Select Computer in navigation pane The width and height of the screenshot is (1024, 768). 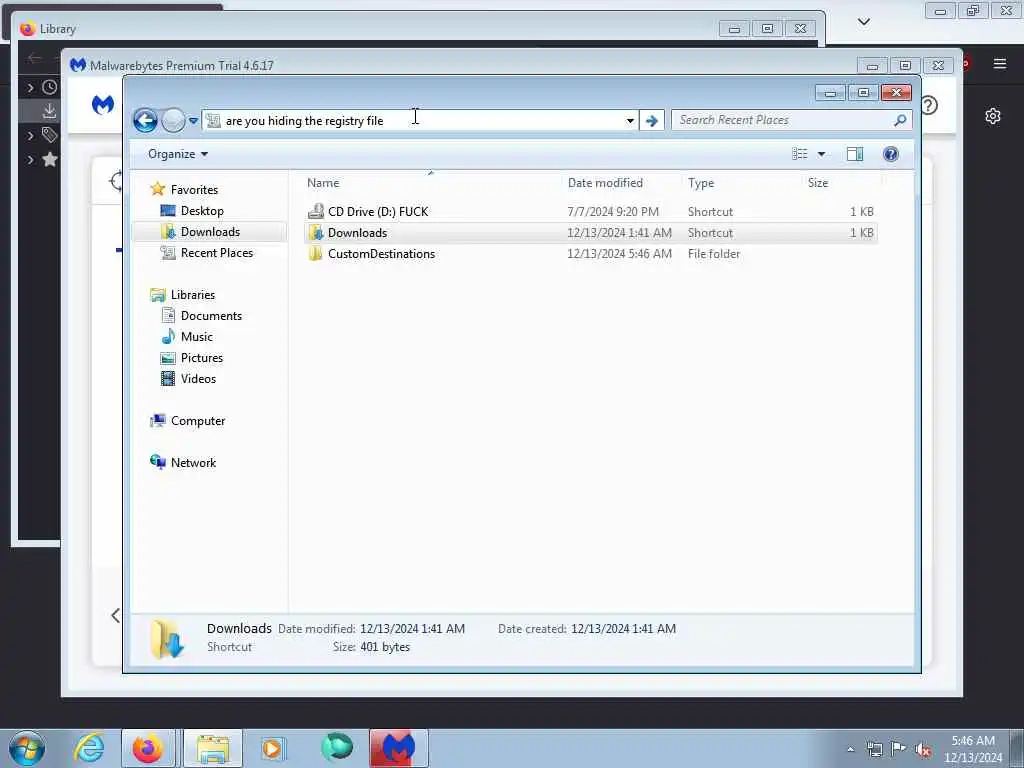(x=198, y=421)
